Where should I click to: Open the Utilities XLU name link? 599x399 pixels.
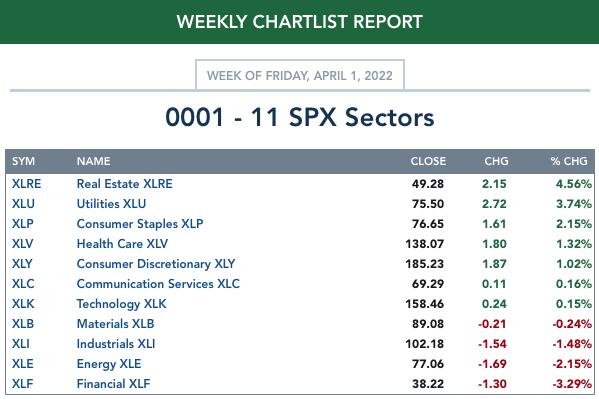click(111, 204)
